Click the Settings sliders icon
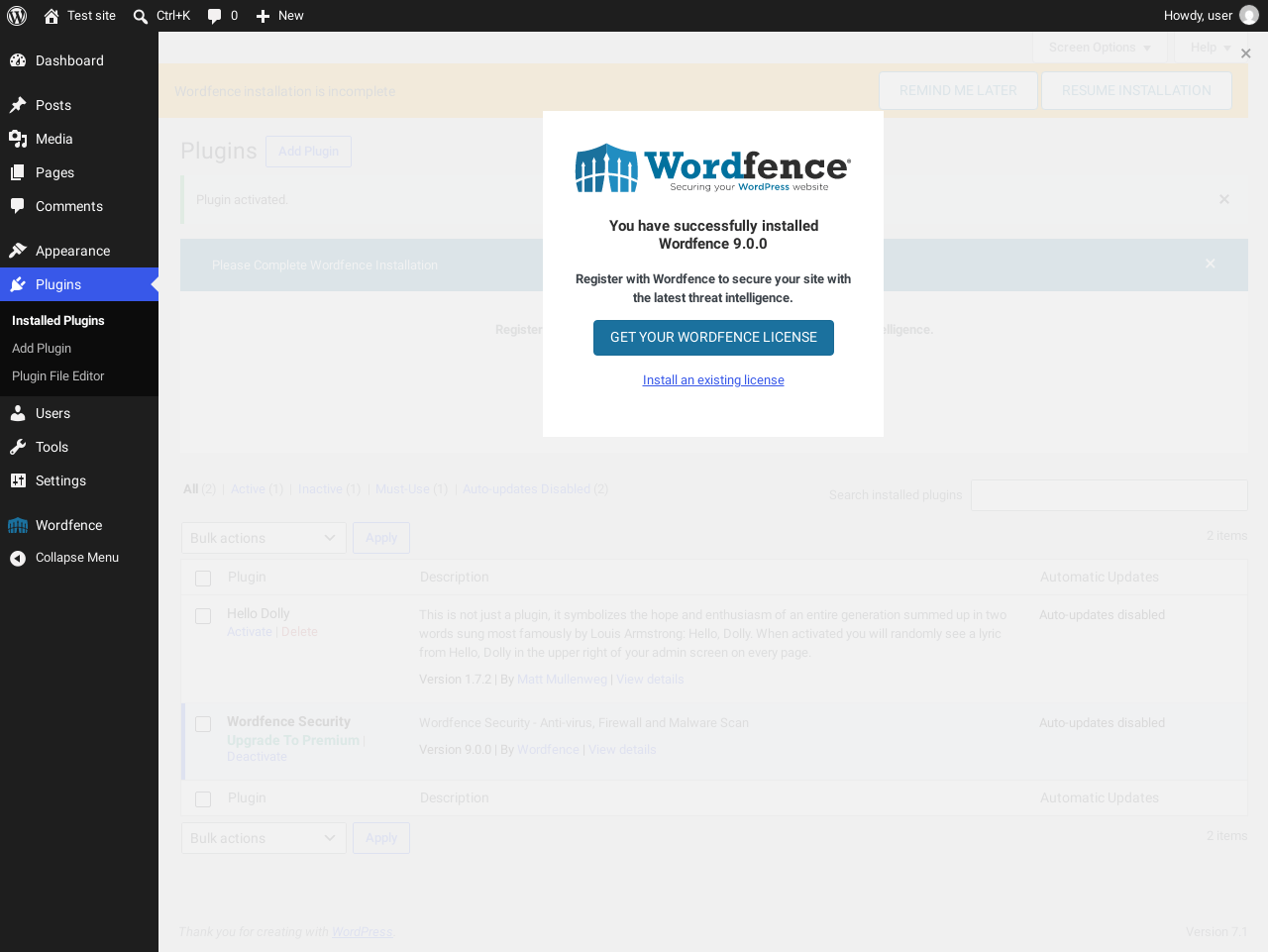This screenshot has width=1268, height=952. (x=18, y=480)
